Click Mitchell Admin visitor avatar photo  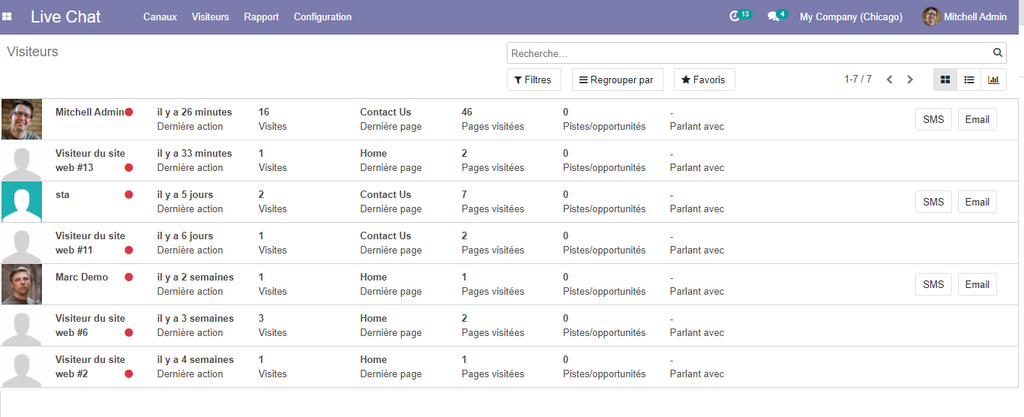21,120
